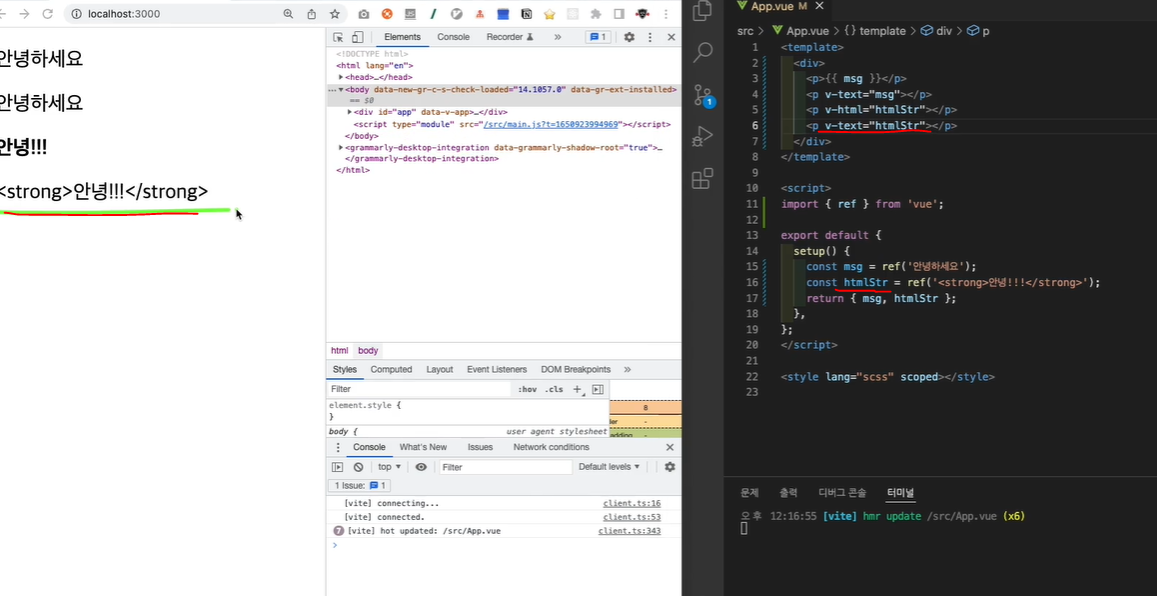This screenshot has height=596, width=1157.
Task: Open VS Code Run and Debug icon
Action: coord(703,136)
